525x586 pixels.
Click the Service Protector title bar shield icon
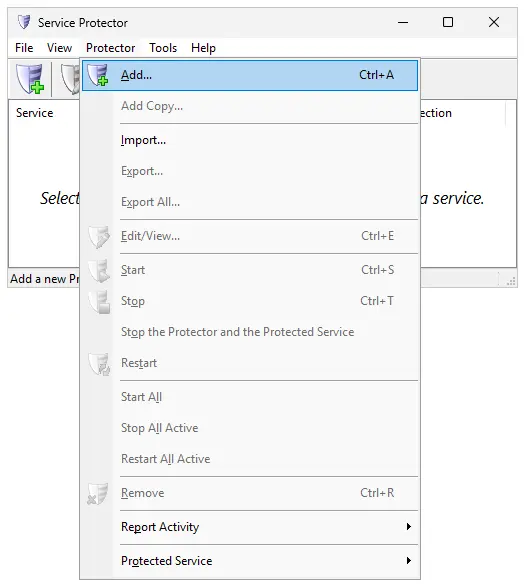[24, 22]
